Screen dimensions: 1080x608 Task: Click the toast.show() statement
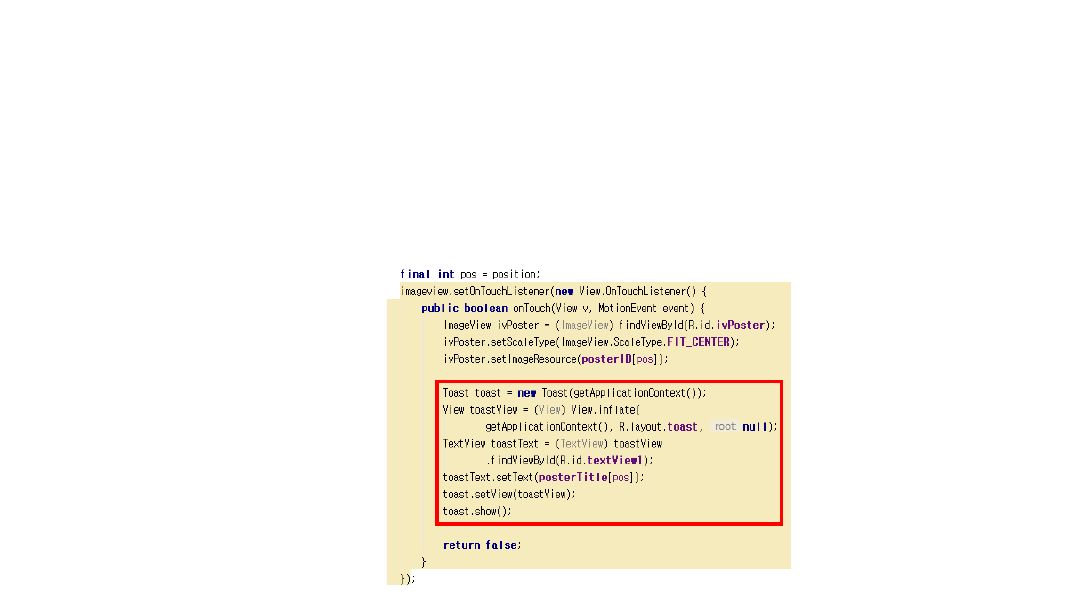(477, 511)
